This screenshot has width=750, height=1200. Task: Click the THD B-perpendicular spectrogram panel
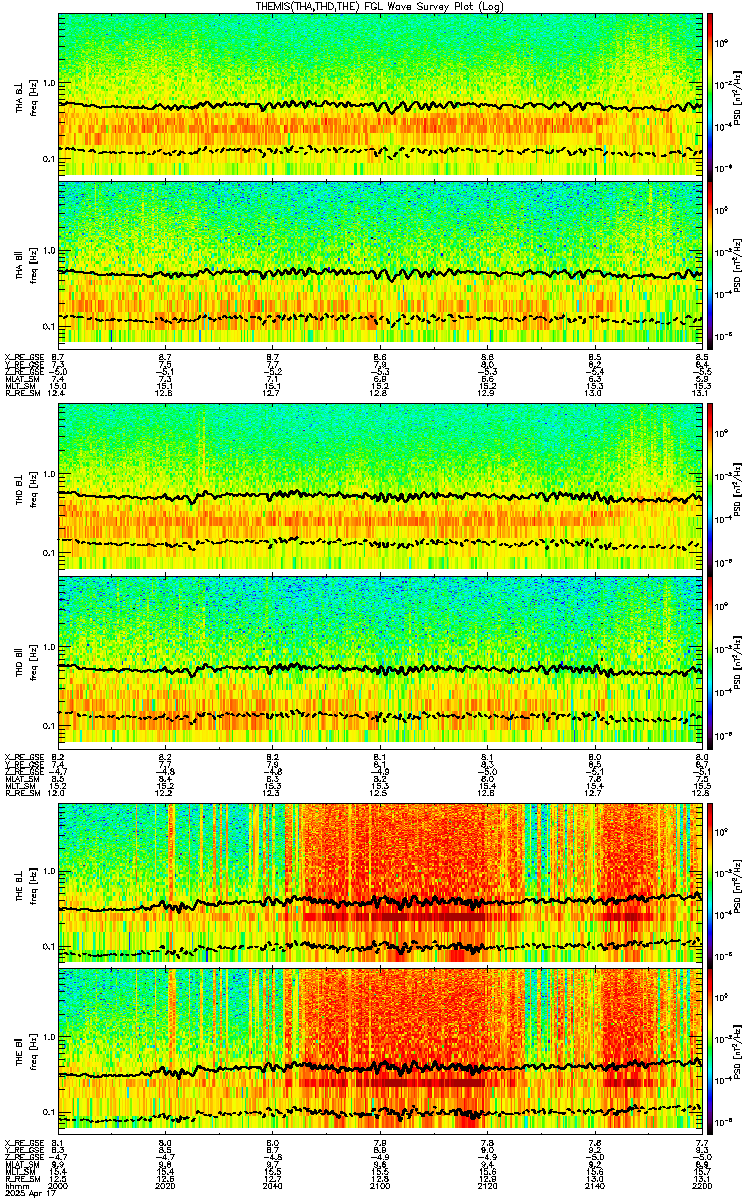point(381,486)
